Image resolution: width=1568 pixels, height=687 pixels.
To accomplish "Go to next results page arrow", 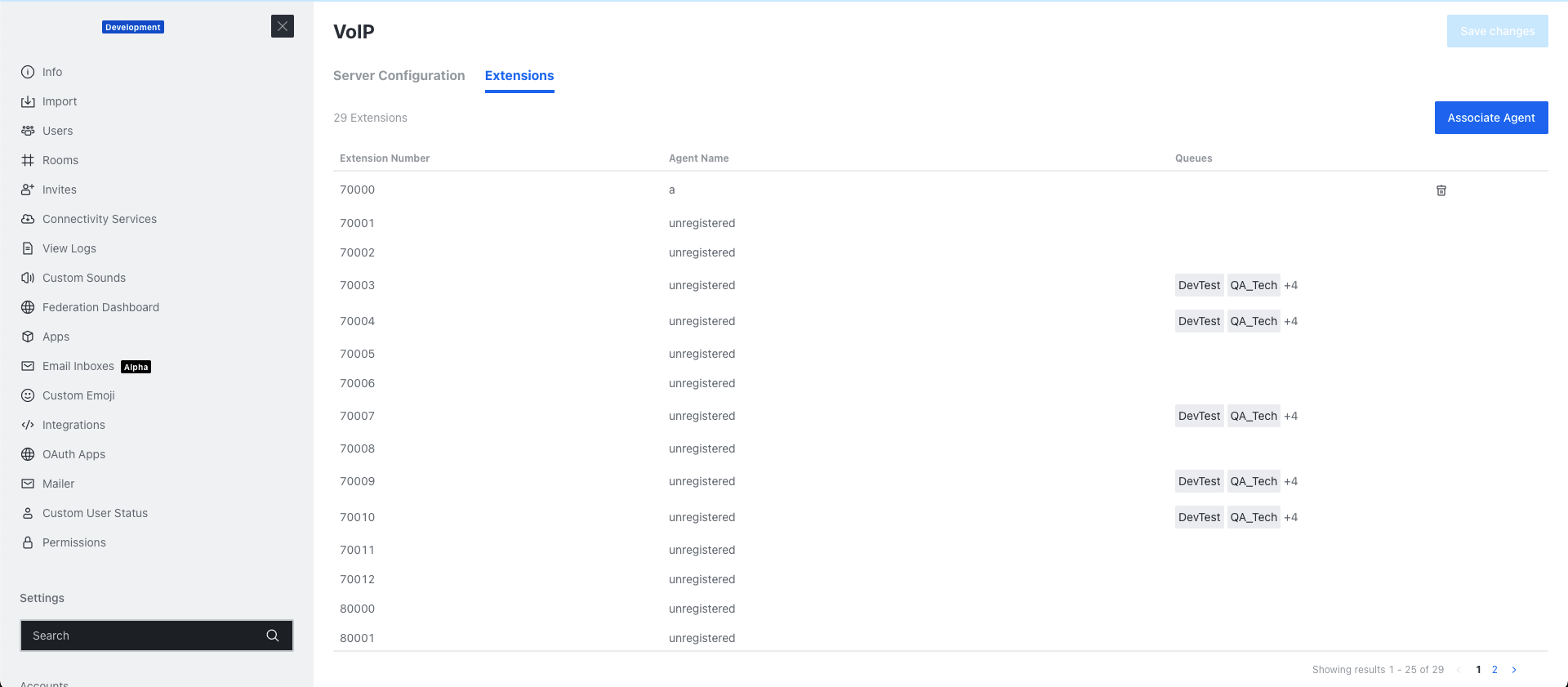I will coord(1514,670).
